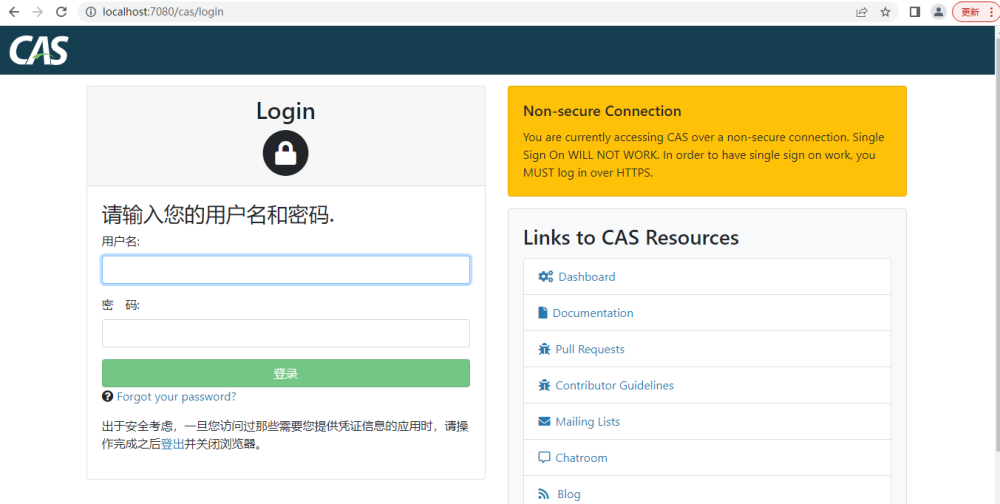The width and height of the screenshot is (1000, 504).
Task: Click Forgot your password link
Action: click(176, 396)
